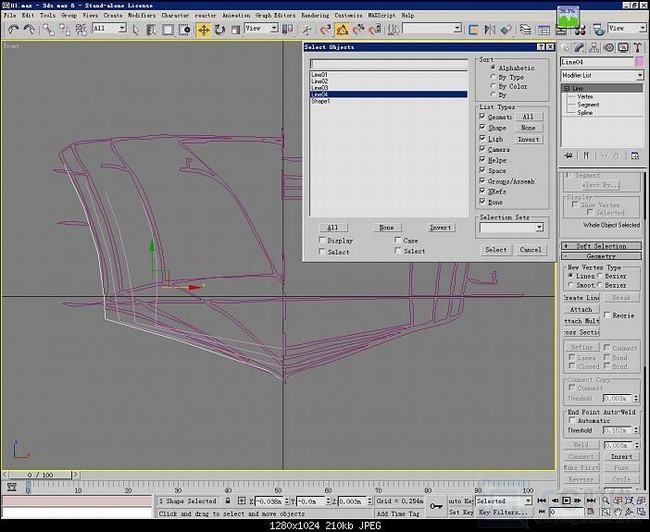
Task: Collapse the Geometry rollout
Action: [601, 256]
